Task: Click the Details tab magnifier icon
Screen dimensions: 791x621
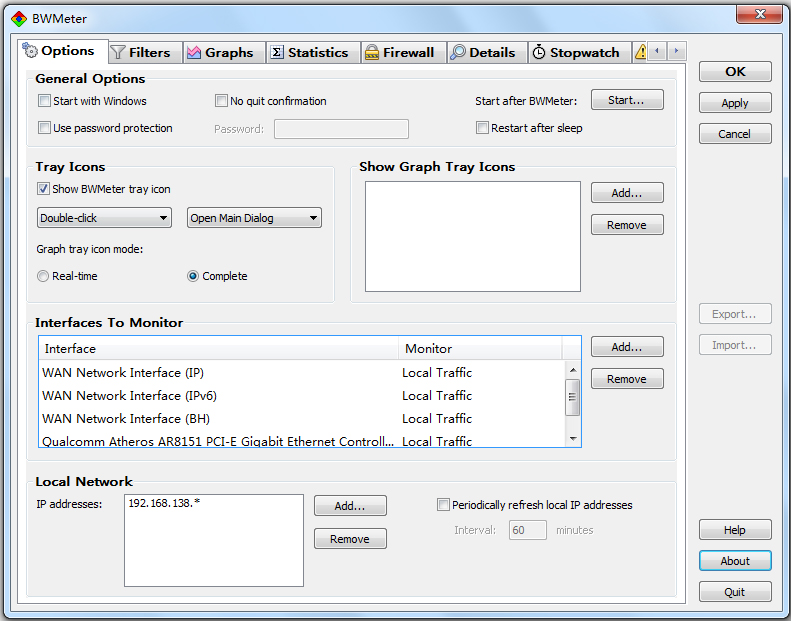Action: [458, 52]
